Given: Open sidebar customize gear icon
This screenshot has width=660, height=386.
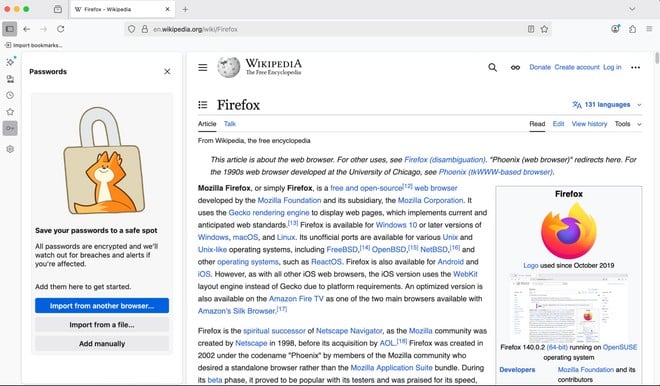Looking at the screenshot, I should pos(10,149).
